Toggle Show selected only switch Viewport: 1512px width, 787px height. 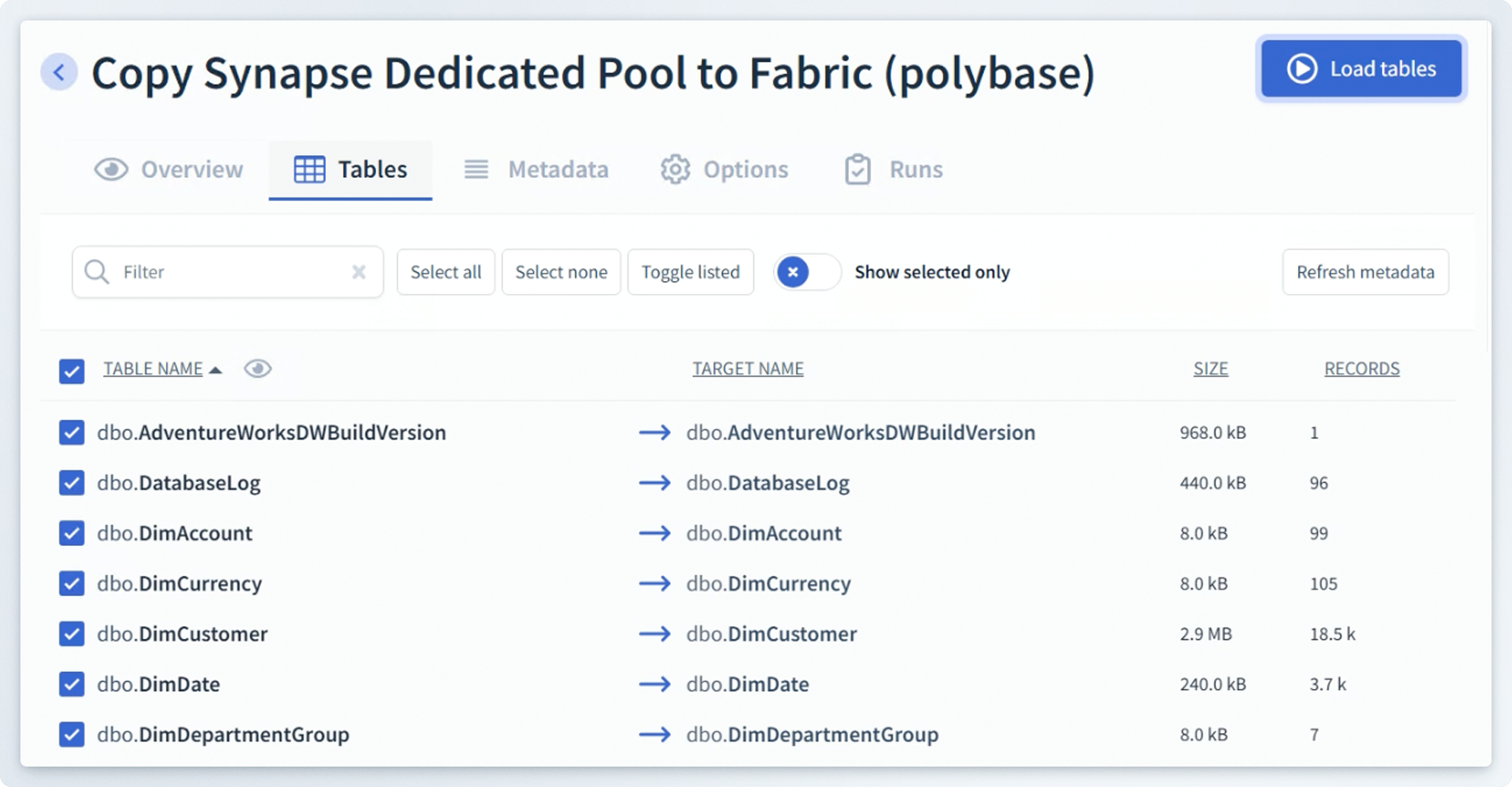pyautogui.click(x=806, y=273)
